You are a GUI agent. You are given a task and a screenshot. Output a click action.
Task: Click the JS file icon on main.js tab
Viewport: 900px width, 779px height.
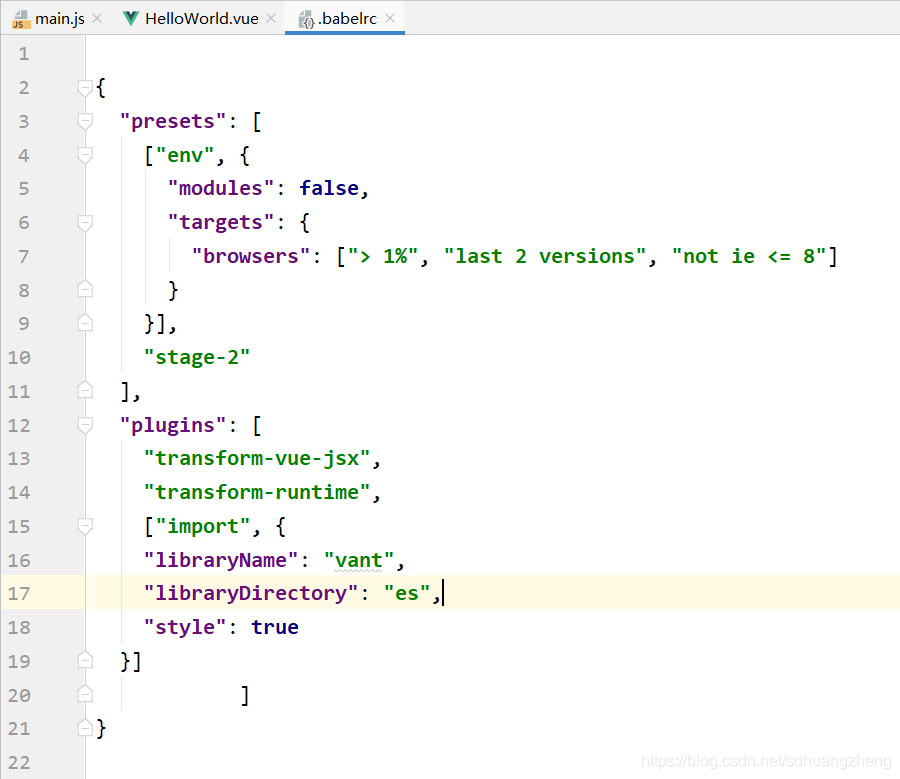tap(21, 19)
